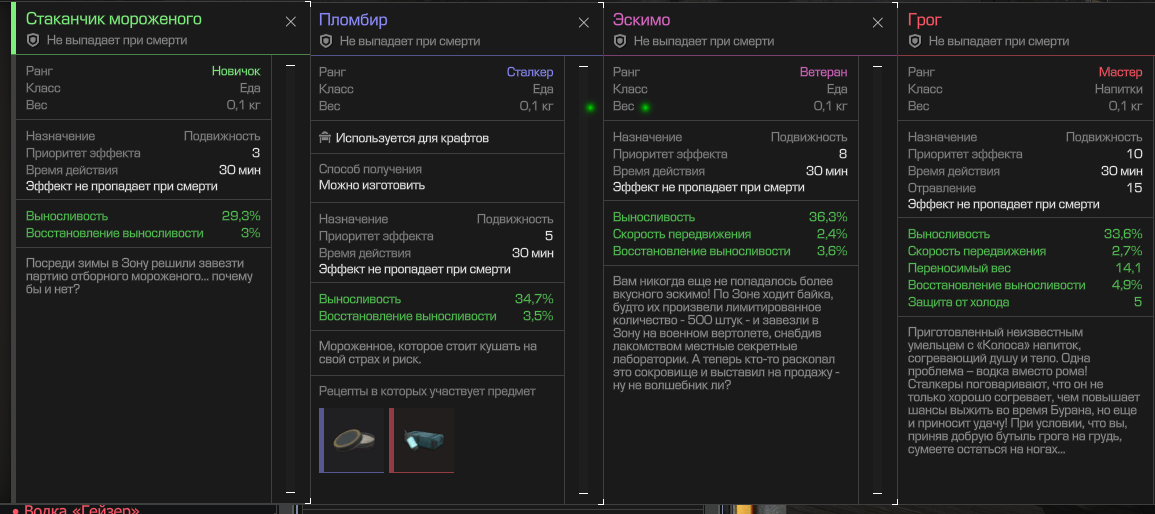Close the Эскимо item panel
The width and height of the screenshot is (1155, 514).
coord(878,21)
